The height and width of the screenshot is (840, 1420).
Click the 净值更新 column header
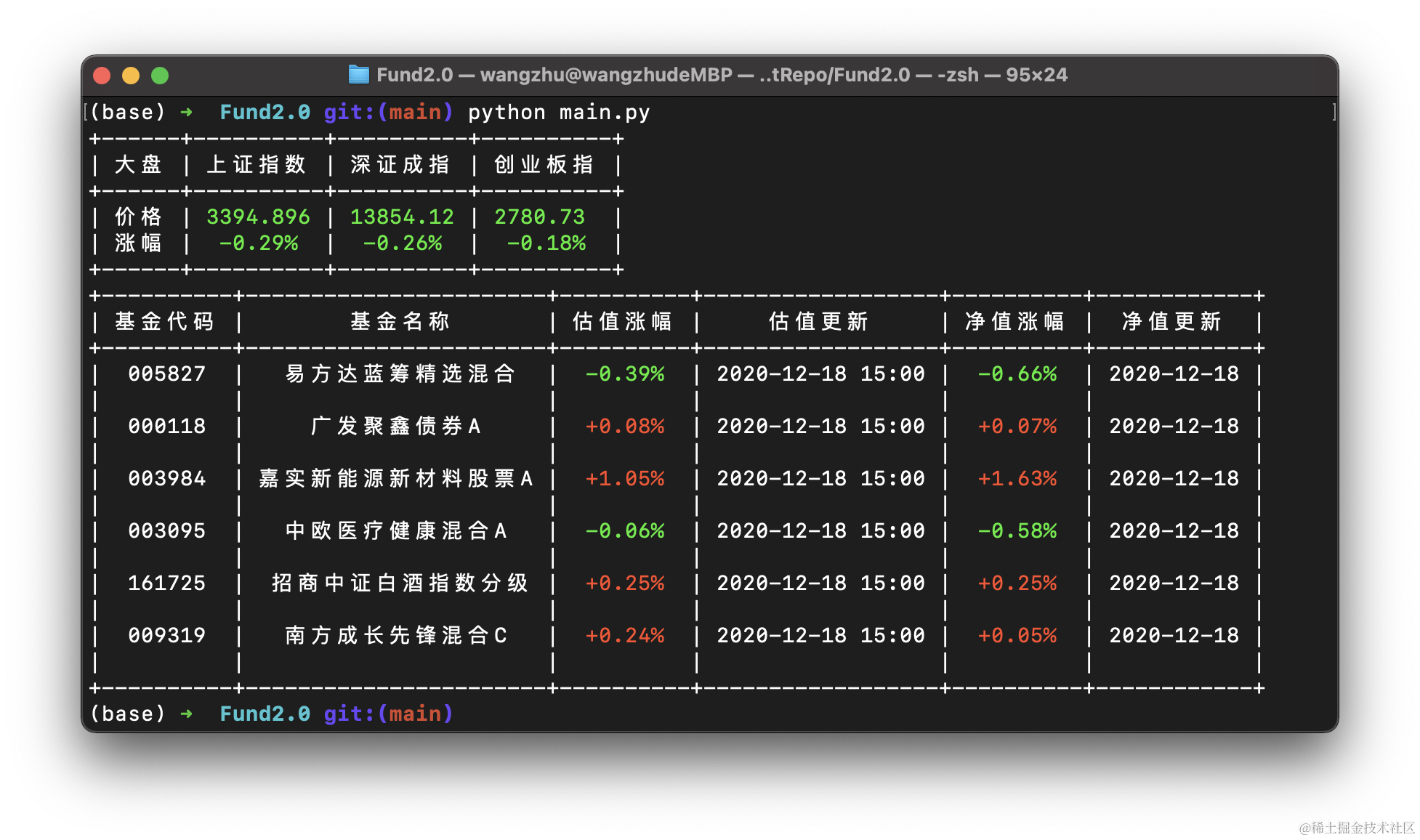point(1171,322)
